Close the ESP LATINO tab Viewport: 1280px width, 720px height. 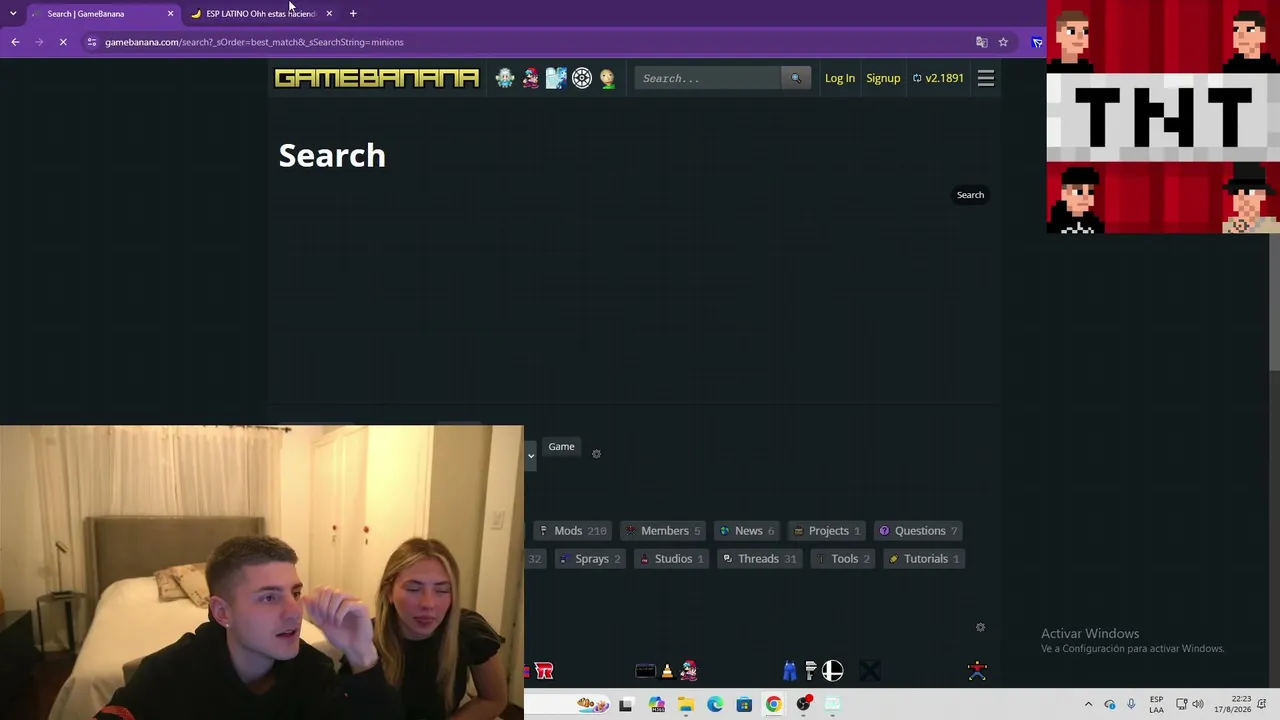tap(329, 14)
